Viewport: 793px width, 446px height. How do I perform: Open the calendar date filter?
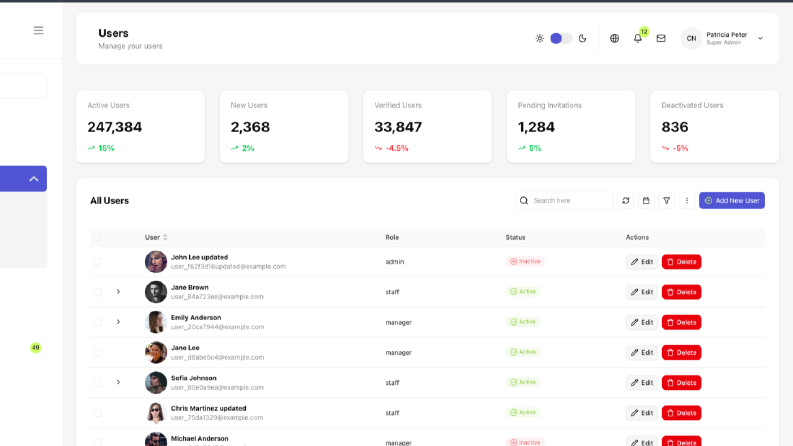click(646, 201)
